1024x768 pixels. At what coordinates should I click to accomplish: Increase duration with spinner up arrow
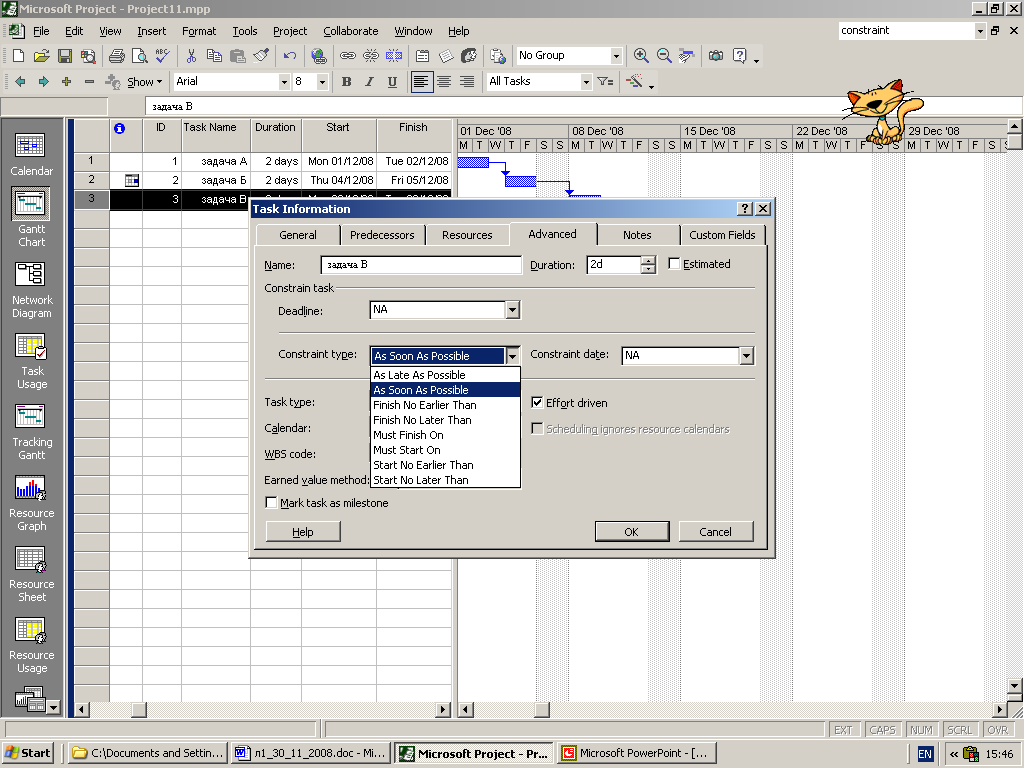648,261
